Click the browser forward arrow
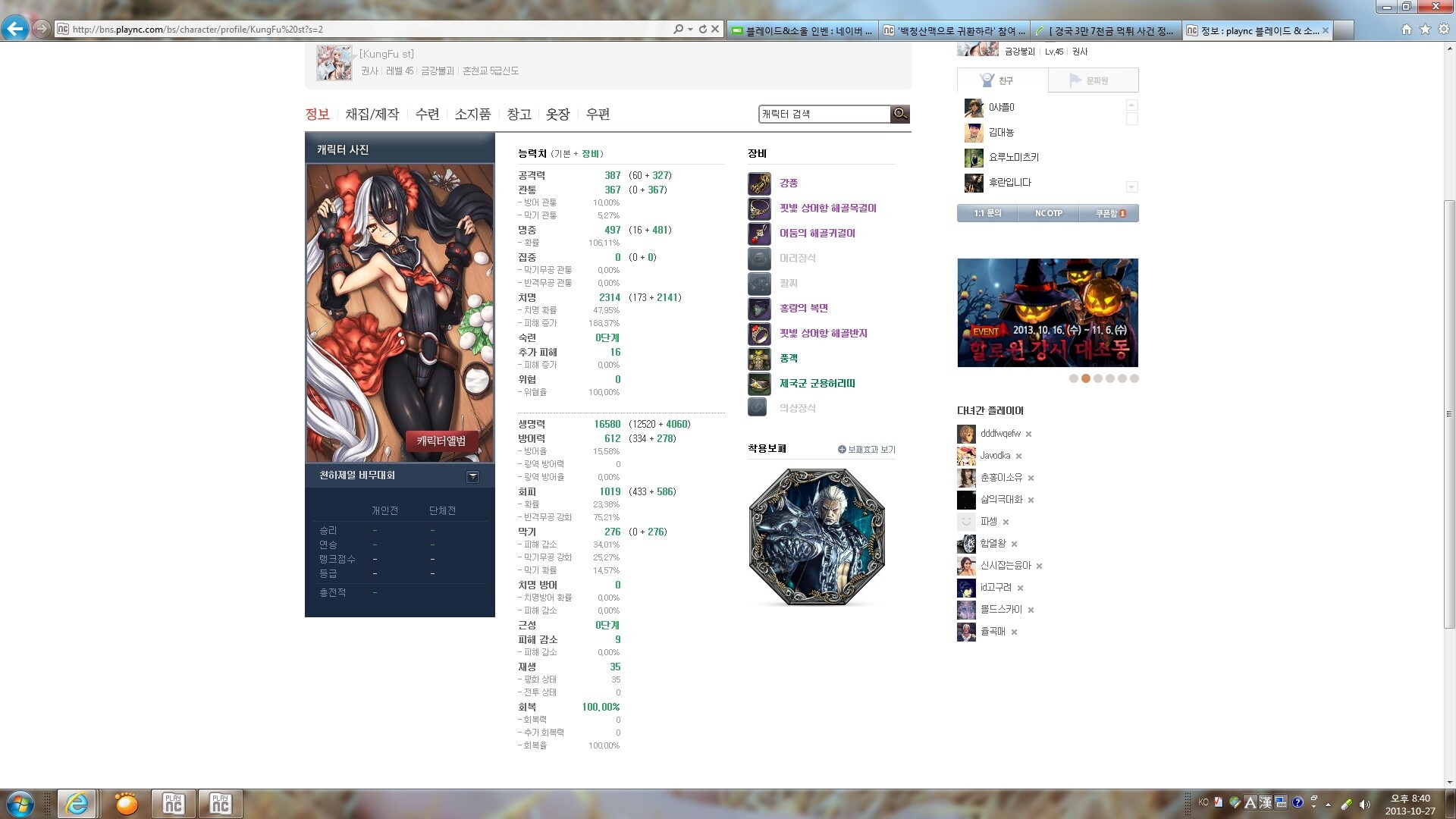1456x819 pixels. coord(42,29)
